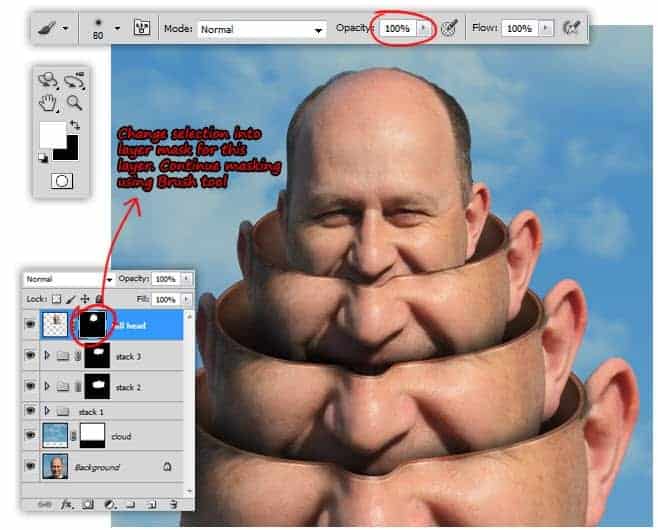Select the stack 3 mask thumbnail
Screen dimensions: 658x530
click(97, 355)
